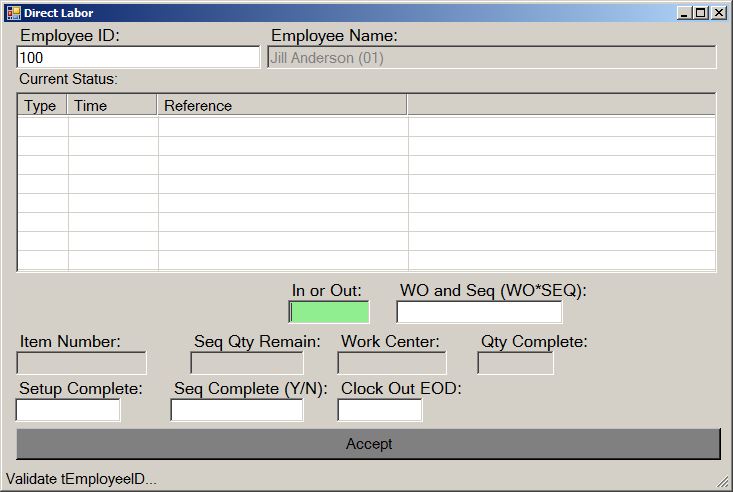Click the window resize grip corner
The width and height of the screenshot is (733, 492).
pos(723,482)
